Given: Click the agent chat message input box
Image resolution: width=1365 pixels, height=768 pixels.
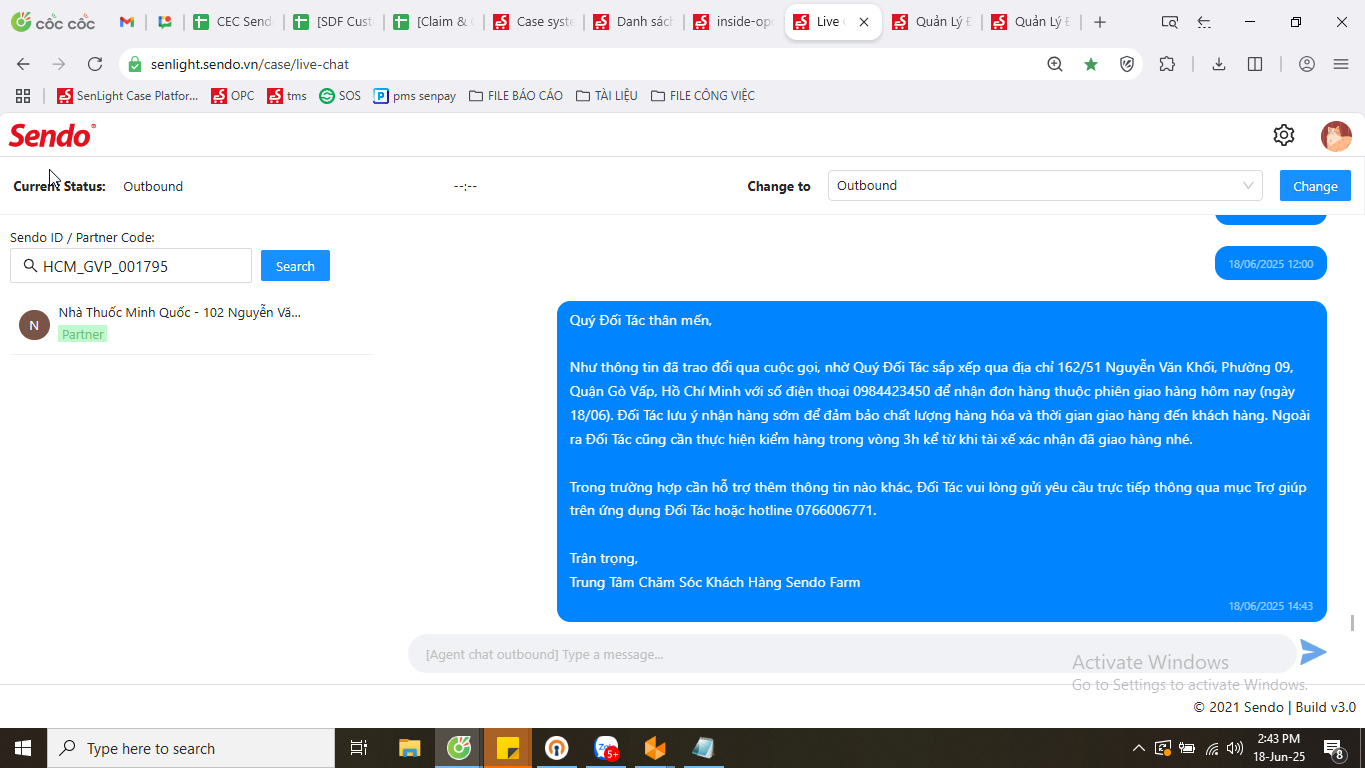Looking at the screenshot, I should point(852,654).
